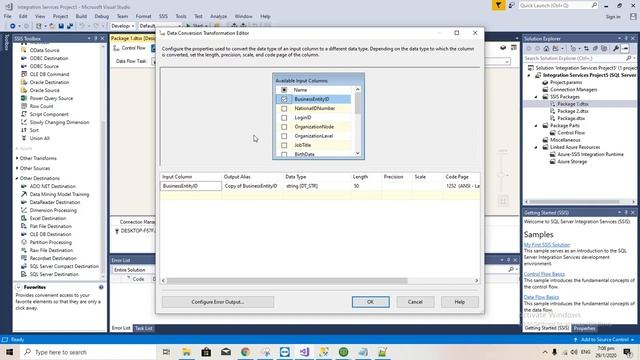Open the SSIS menu

pyautogui.click(x=163, y=16)
